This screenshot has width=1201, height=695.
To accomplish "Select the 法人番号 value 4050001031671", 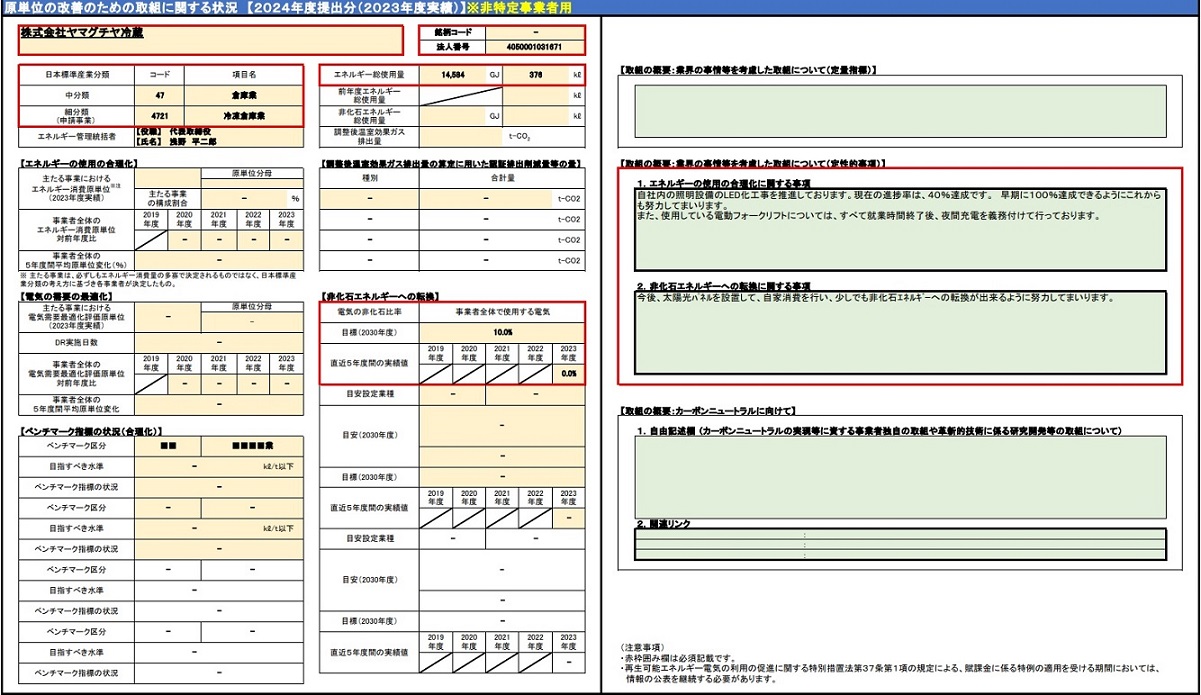I will point(532,47).
